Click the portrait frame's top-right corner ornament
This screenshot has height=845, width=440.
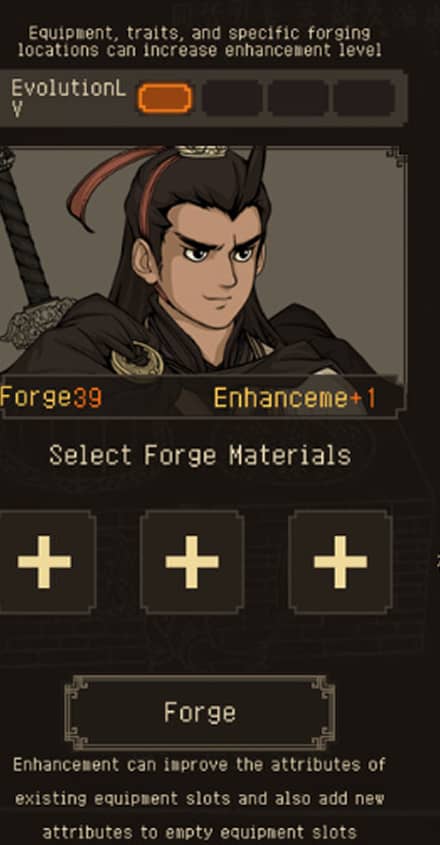point(396,156)
